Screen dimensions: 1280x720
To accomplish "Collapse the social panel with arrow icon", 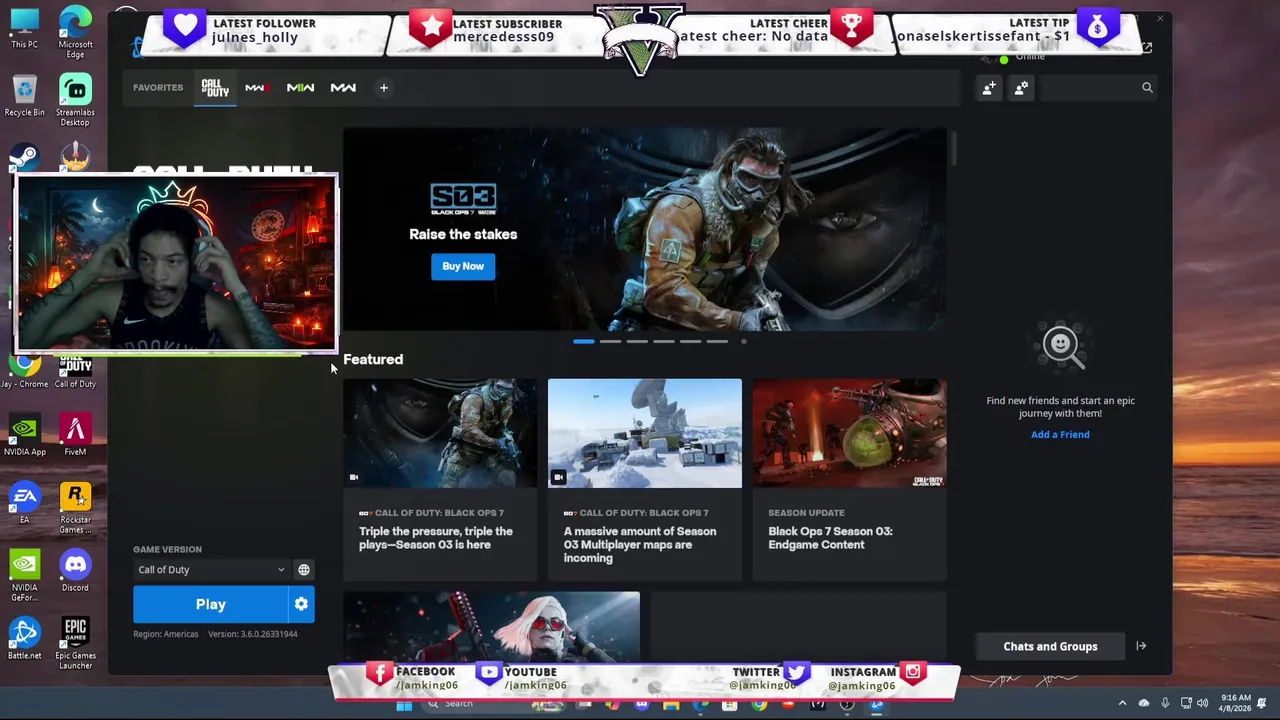I will tap(1141, 646).
